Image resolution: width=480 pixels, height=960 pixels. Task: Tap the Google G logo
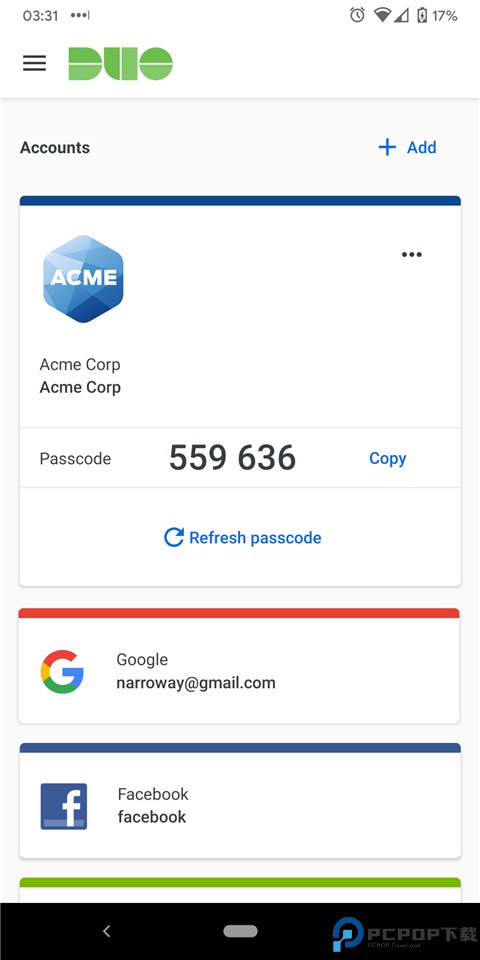[62, 672]
